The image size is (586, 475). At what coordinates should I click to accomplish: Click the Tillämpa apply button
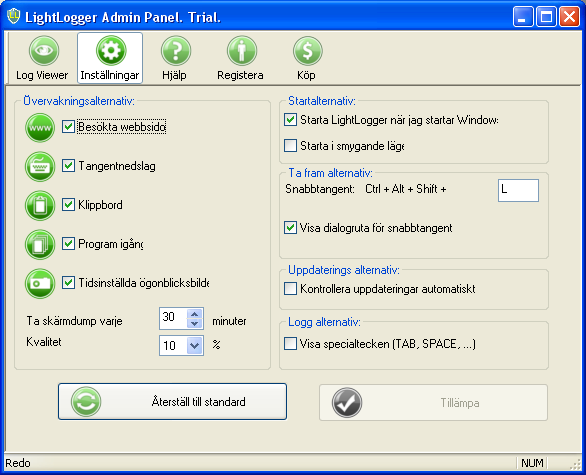point(434,402)
